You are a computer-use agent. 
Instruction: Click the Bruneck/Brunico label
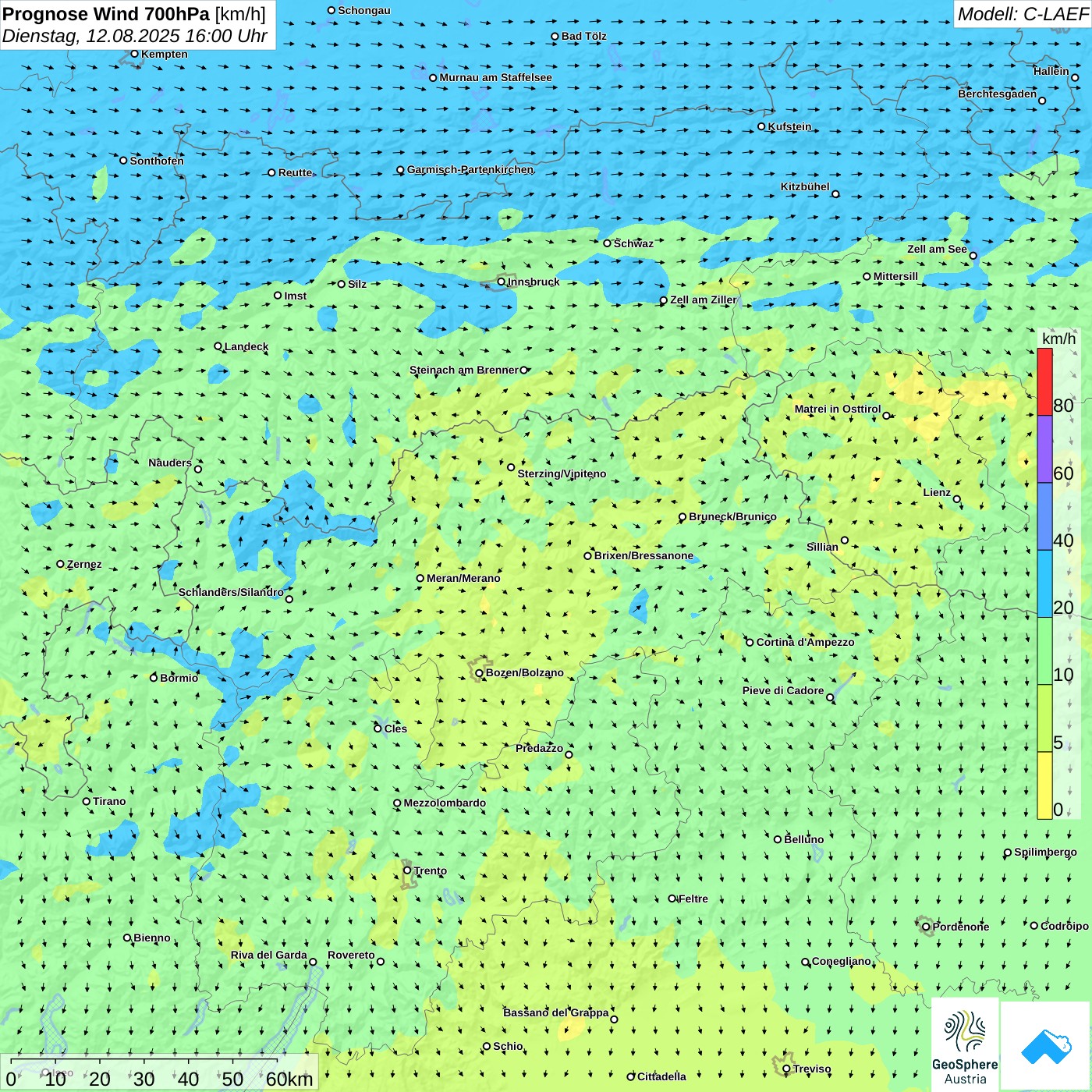click(732, 516)
